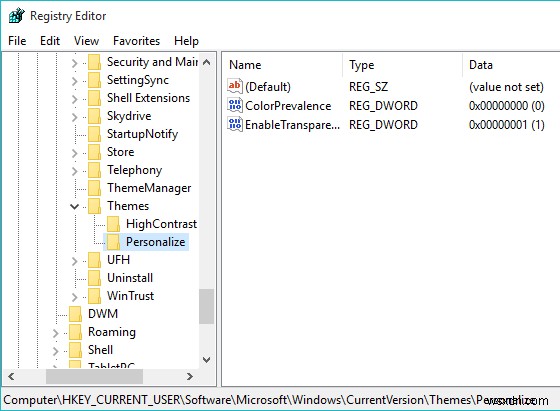Click the DWM folder icon
This screenshot has height=411, width=560.
[x=76, y=314]
